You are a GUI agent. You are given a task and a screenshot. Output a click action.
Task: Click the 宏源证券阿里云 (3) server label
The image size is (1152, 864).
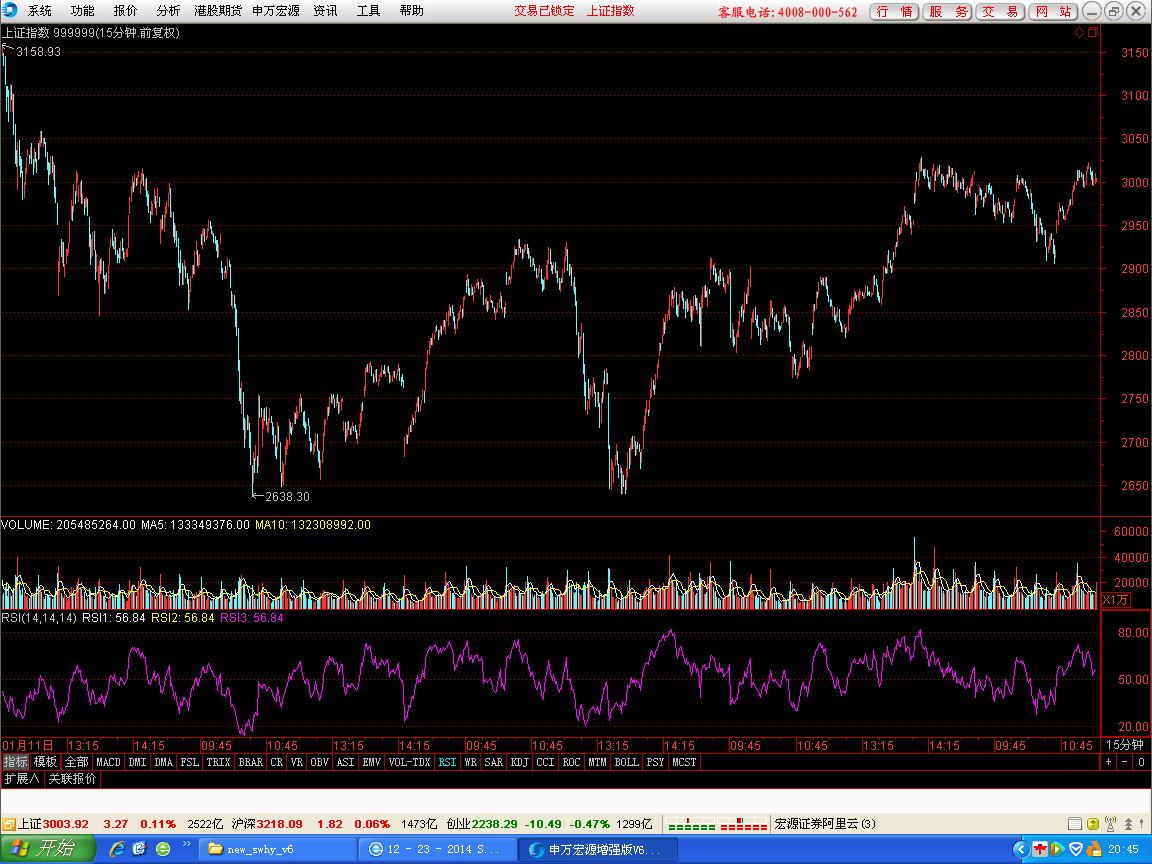point(825,824)
